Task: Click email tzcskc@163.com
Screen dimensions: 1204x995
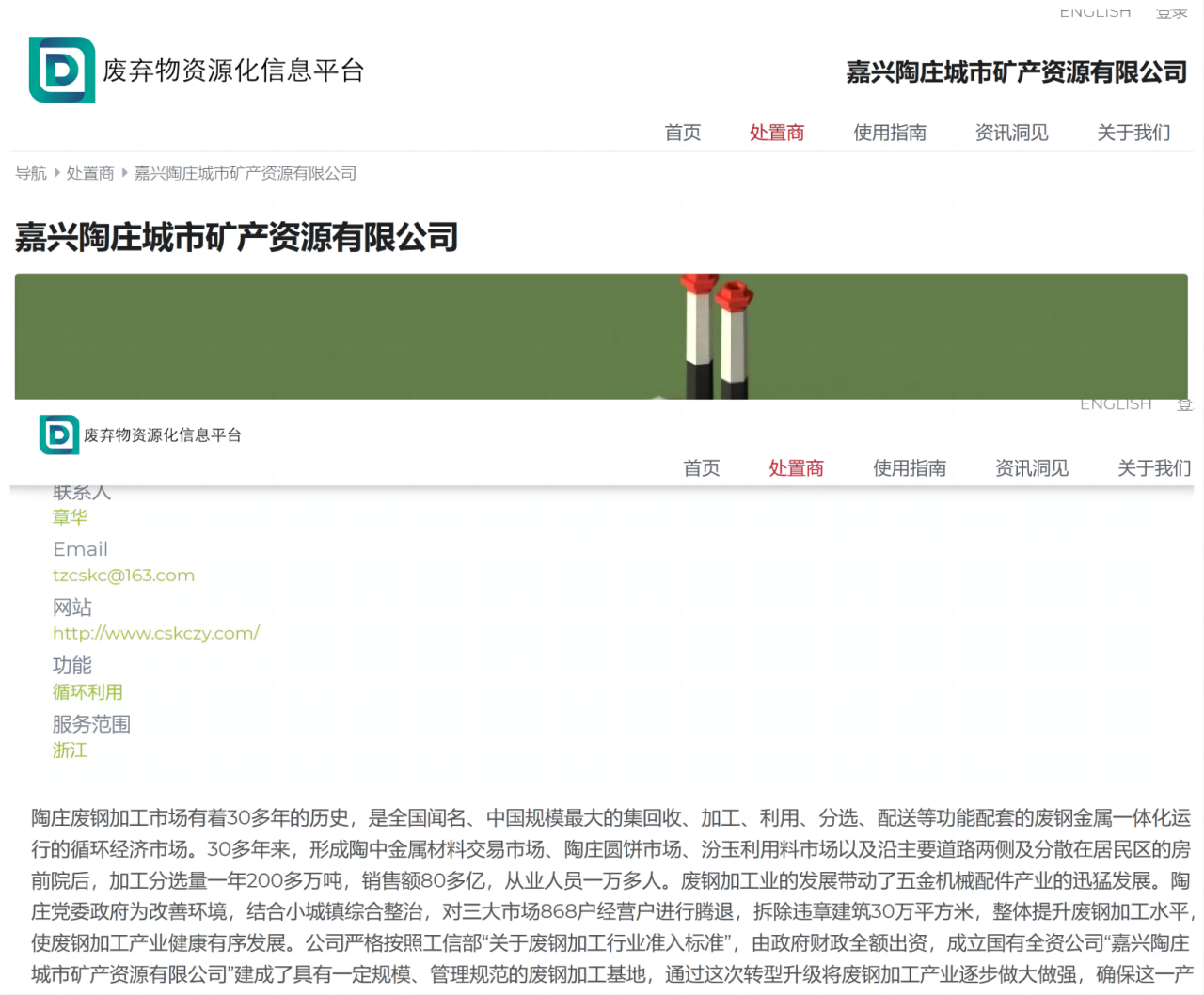Action: [123, 576]
